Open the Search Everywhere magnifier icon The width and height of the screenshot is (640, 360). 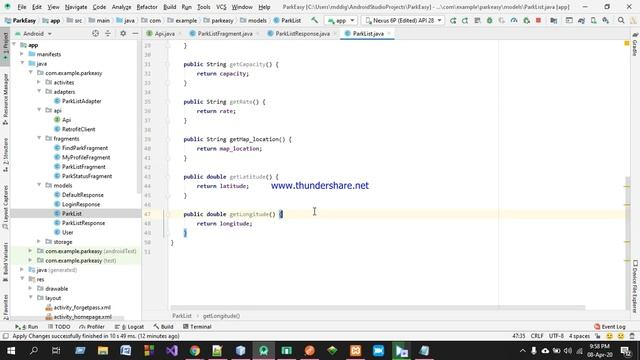click(621, 20)
